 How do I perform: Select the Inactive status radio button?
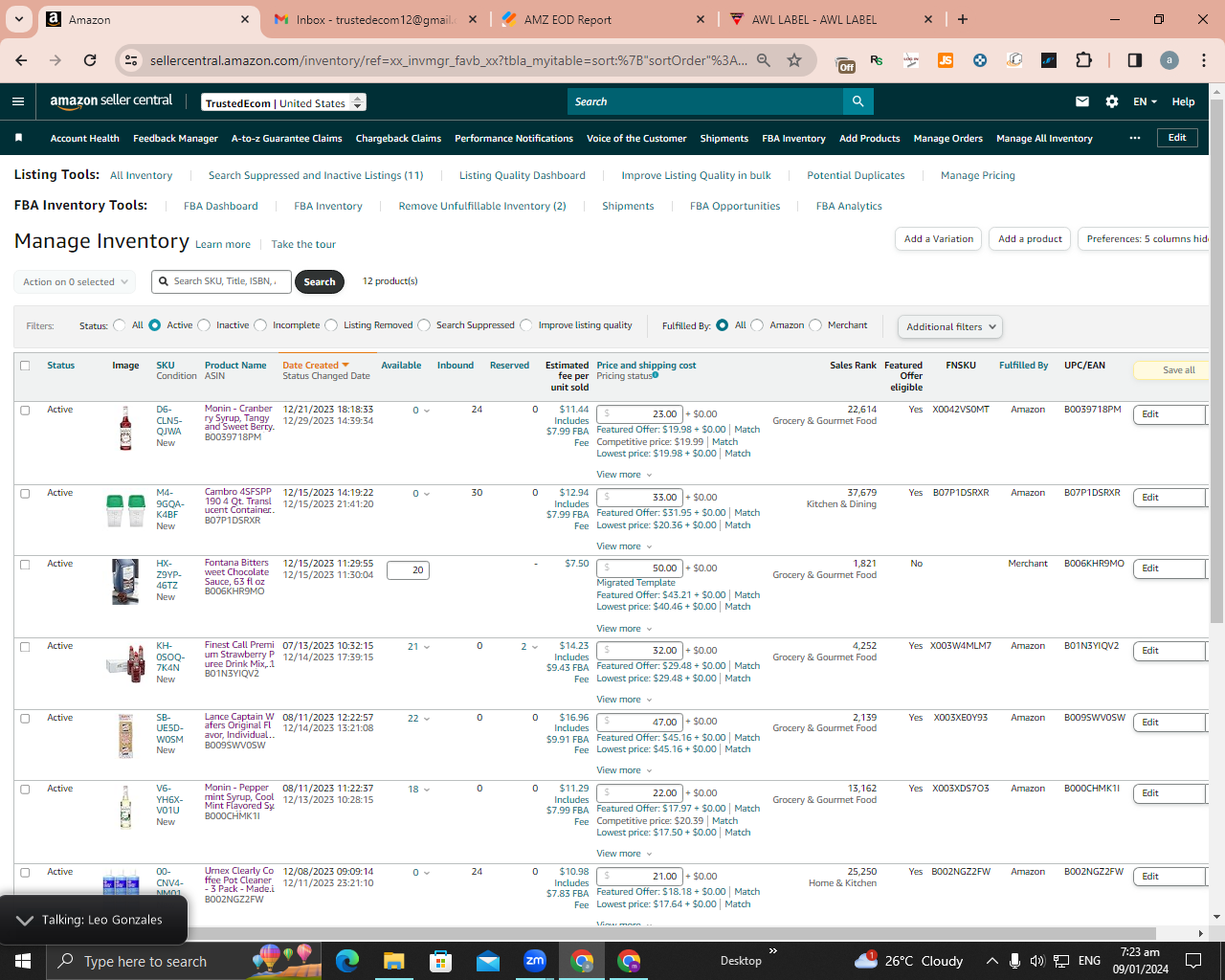pos(204,325)
